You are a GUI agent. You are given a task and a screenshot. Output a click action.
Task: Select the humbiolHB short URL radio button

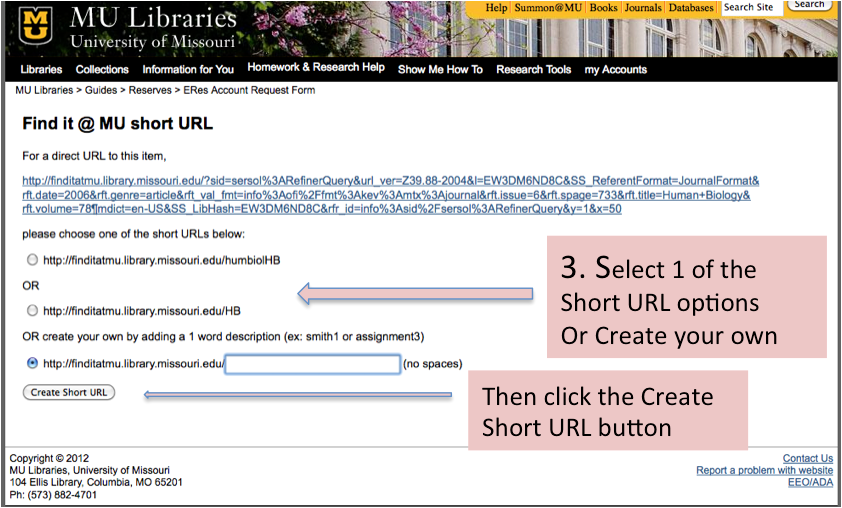click(33, 260)
